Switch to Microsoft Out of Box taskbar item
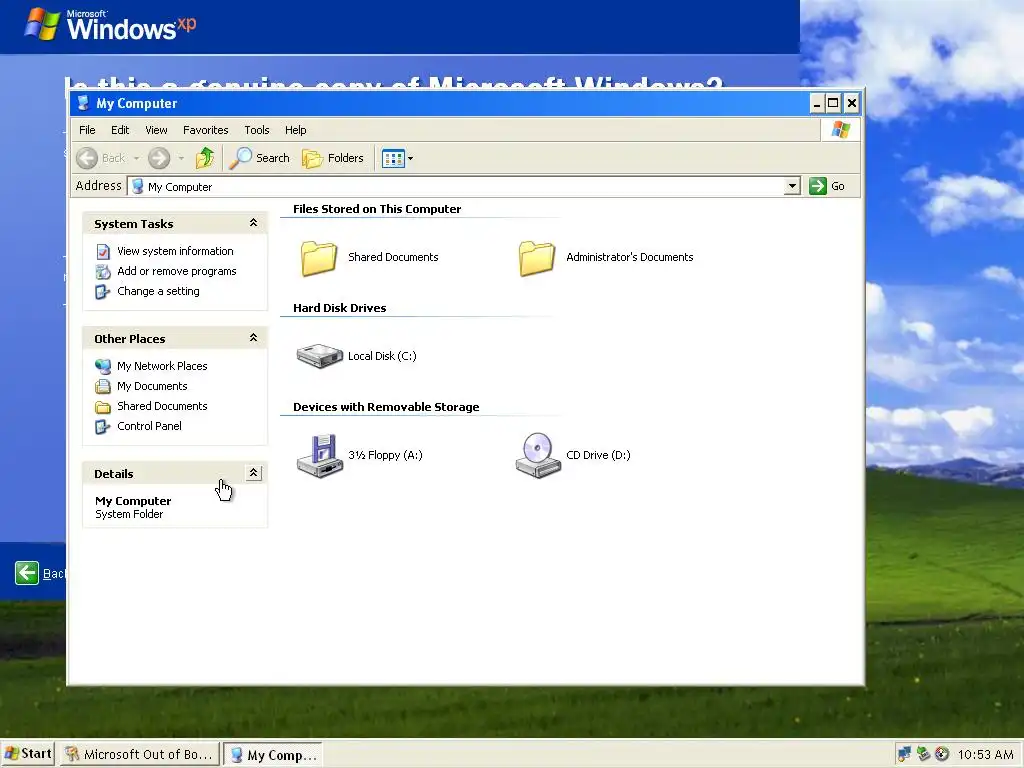 point(139,754)
